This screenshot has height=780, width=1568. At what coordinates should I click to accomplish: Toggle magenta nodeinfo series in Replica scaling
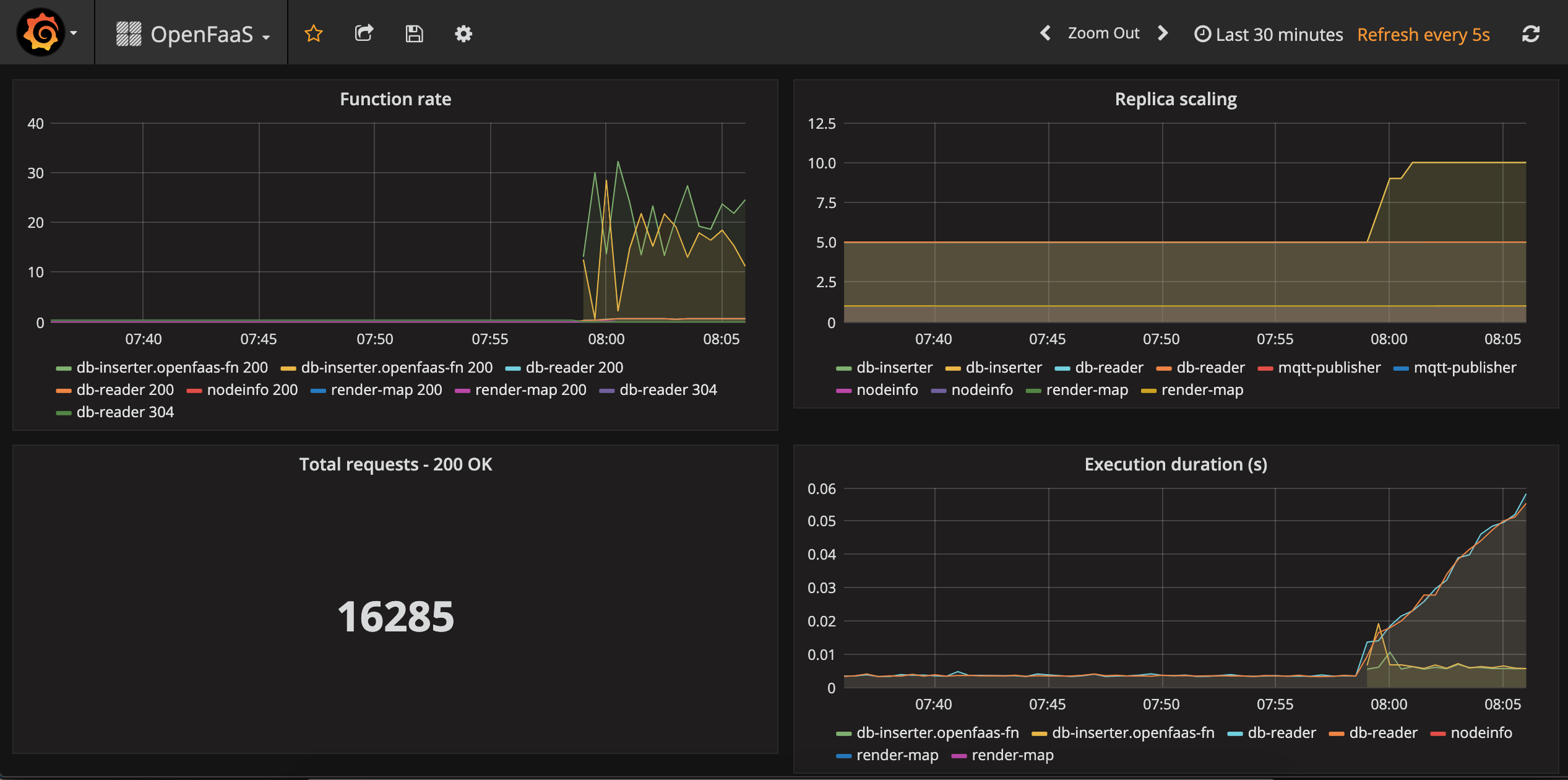[x=887, y=390]
